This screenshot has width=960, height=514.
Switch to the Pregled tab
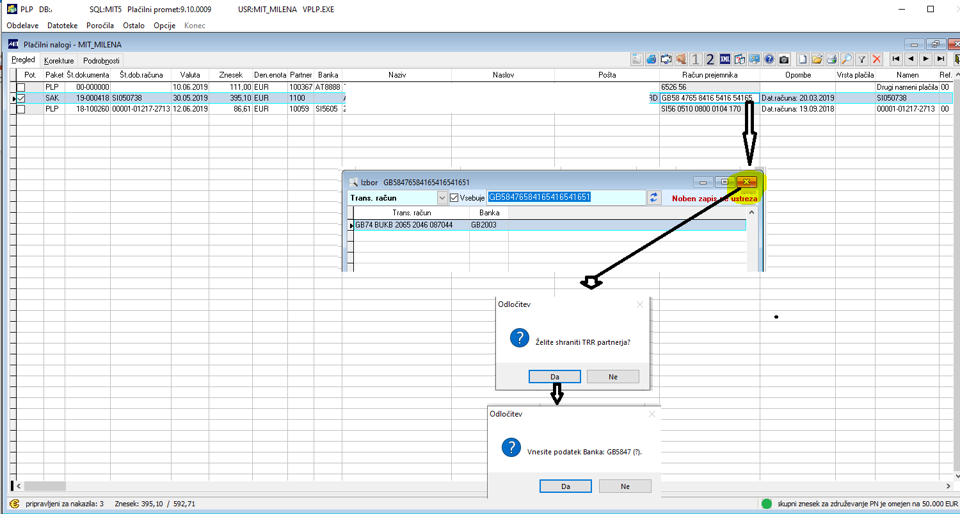point(23,61)
